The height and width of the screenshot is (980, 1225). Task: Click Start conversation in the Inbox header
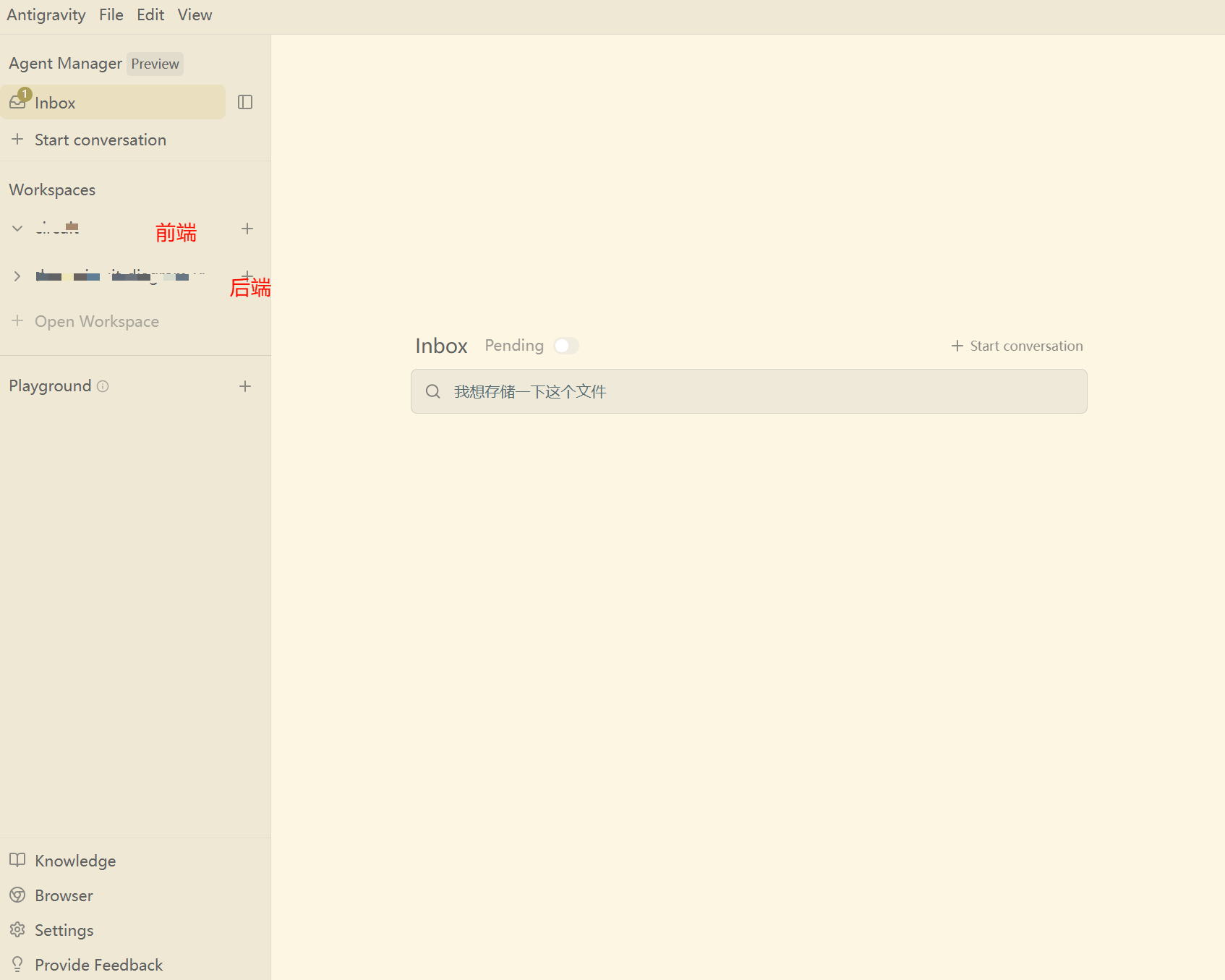[x=1017, y=346]
